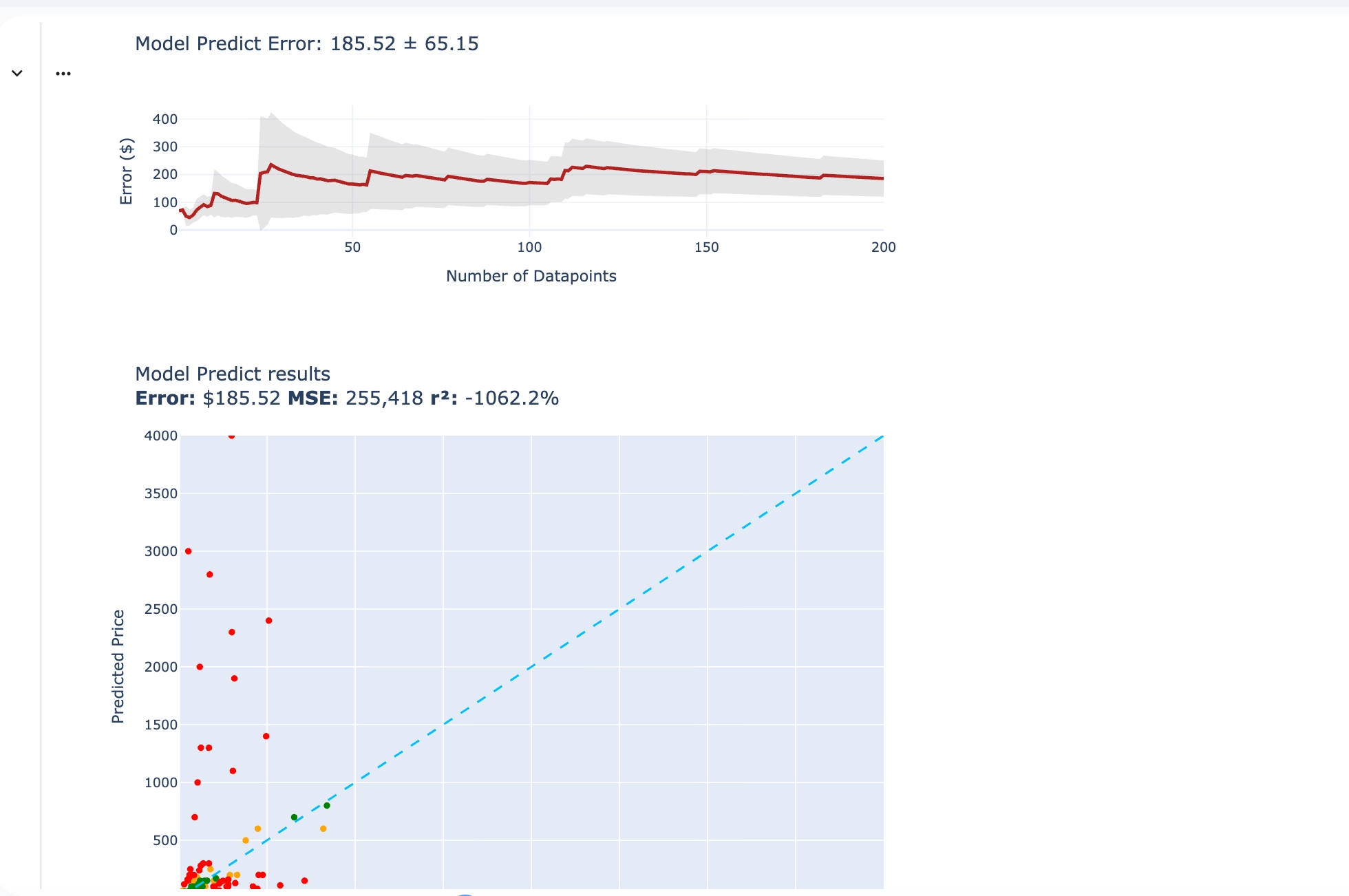
Task: Select the 'Model Predict Error: 185.52 ± 65.15' title
Action: pyautogui.click(x=307, y=43)
